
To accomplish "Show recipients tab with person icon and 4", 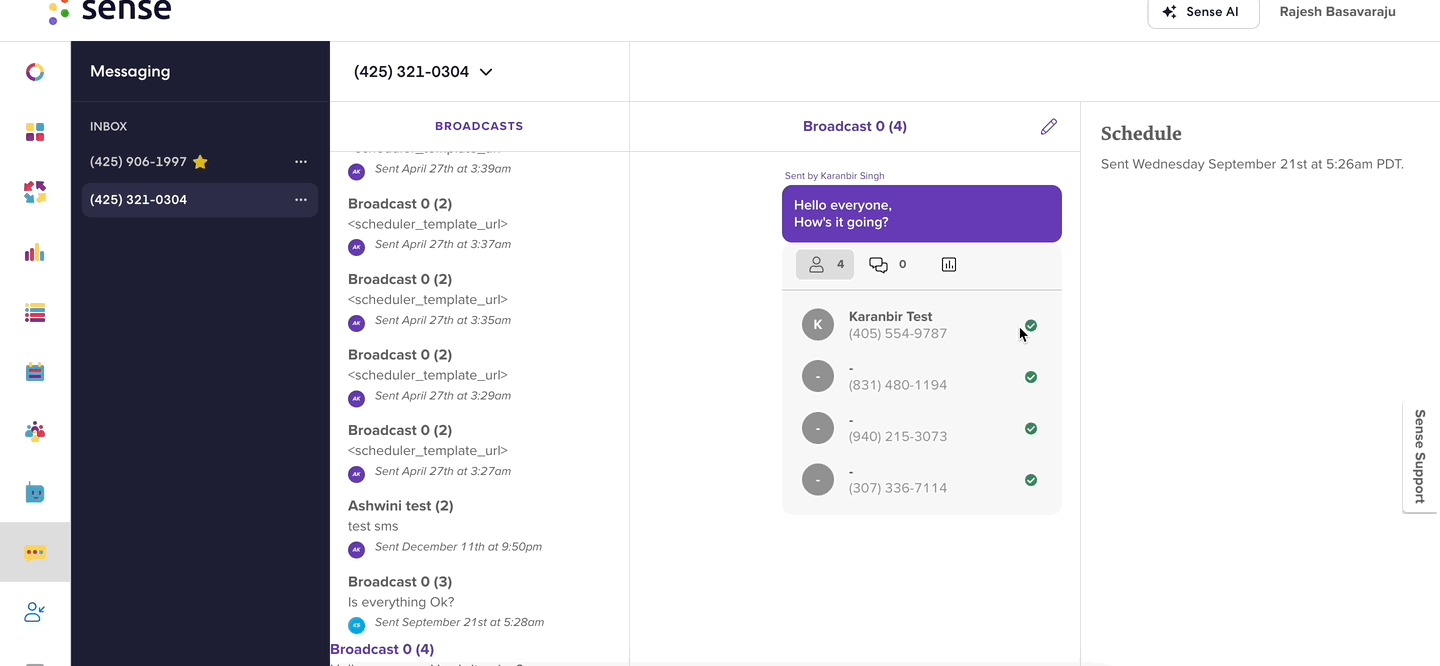I will [825, 265].
